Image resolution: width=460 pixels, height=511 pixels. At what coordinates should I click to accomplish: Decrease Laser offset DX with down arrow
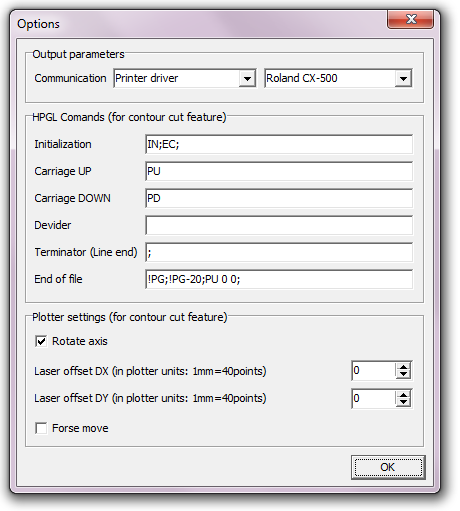(403, 374)
